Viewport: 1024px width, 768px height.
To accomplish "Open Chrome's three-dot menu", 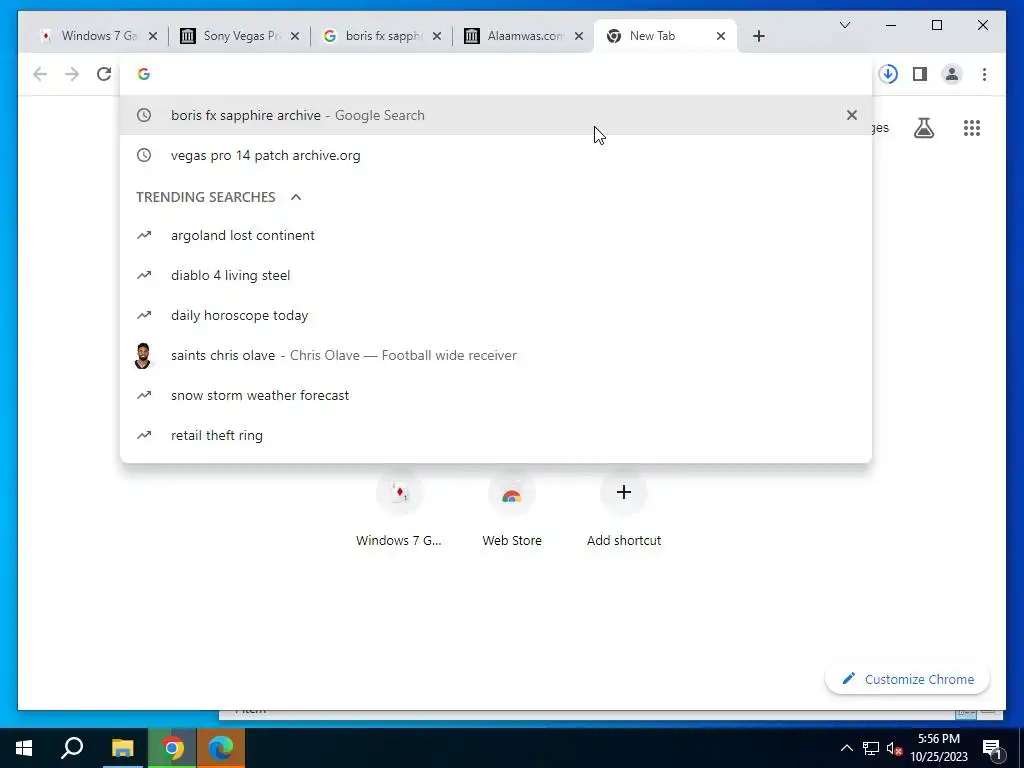I will pos(984,74).
